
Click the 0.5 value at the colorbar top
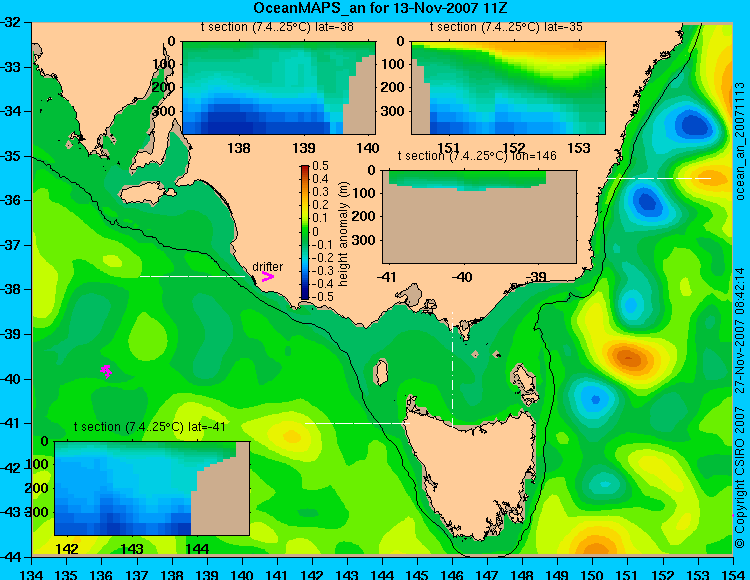320,165
